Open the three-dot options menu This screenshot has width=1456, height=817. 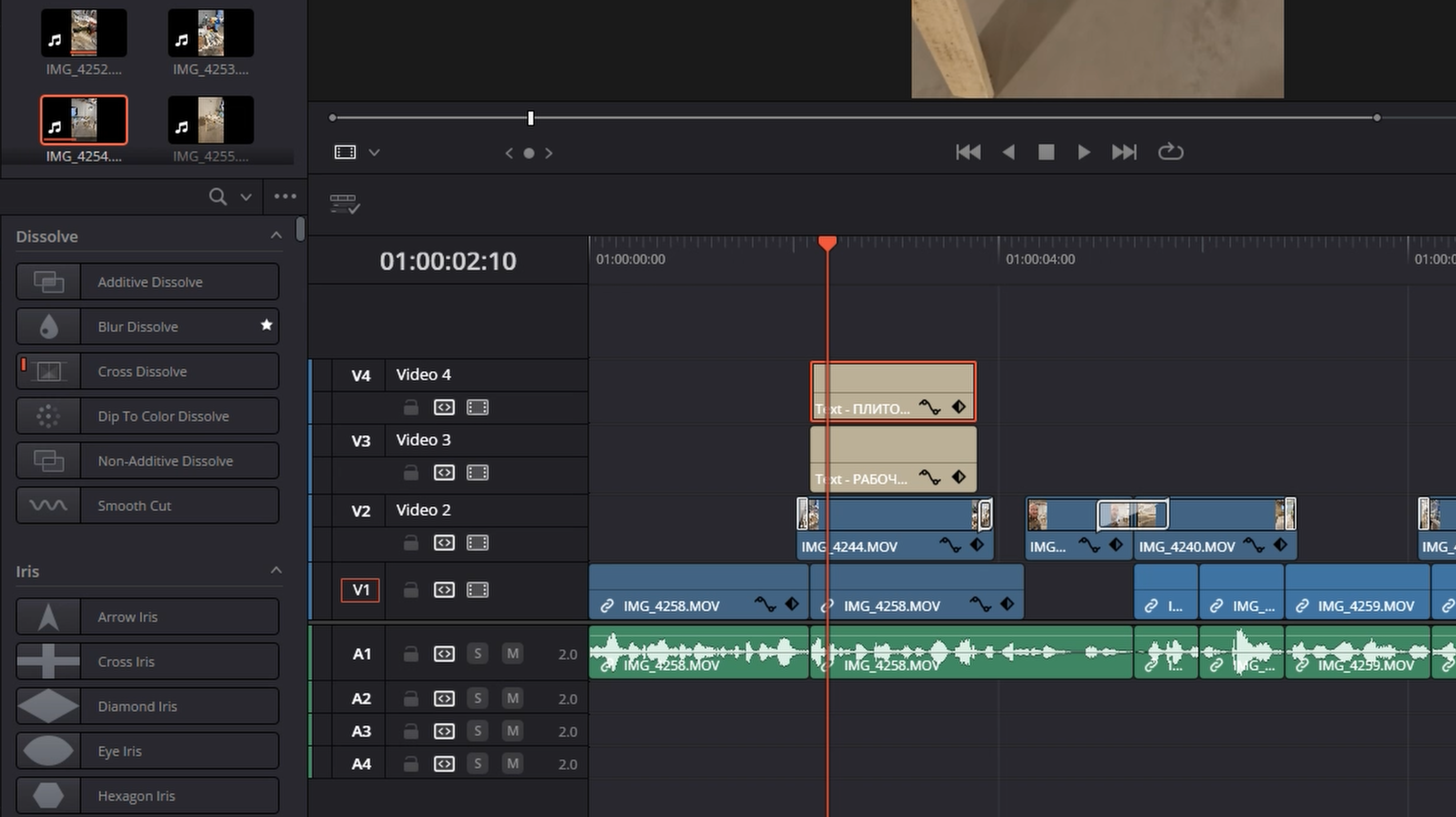click(x=285, y=197)
